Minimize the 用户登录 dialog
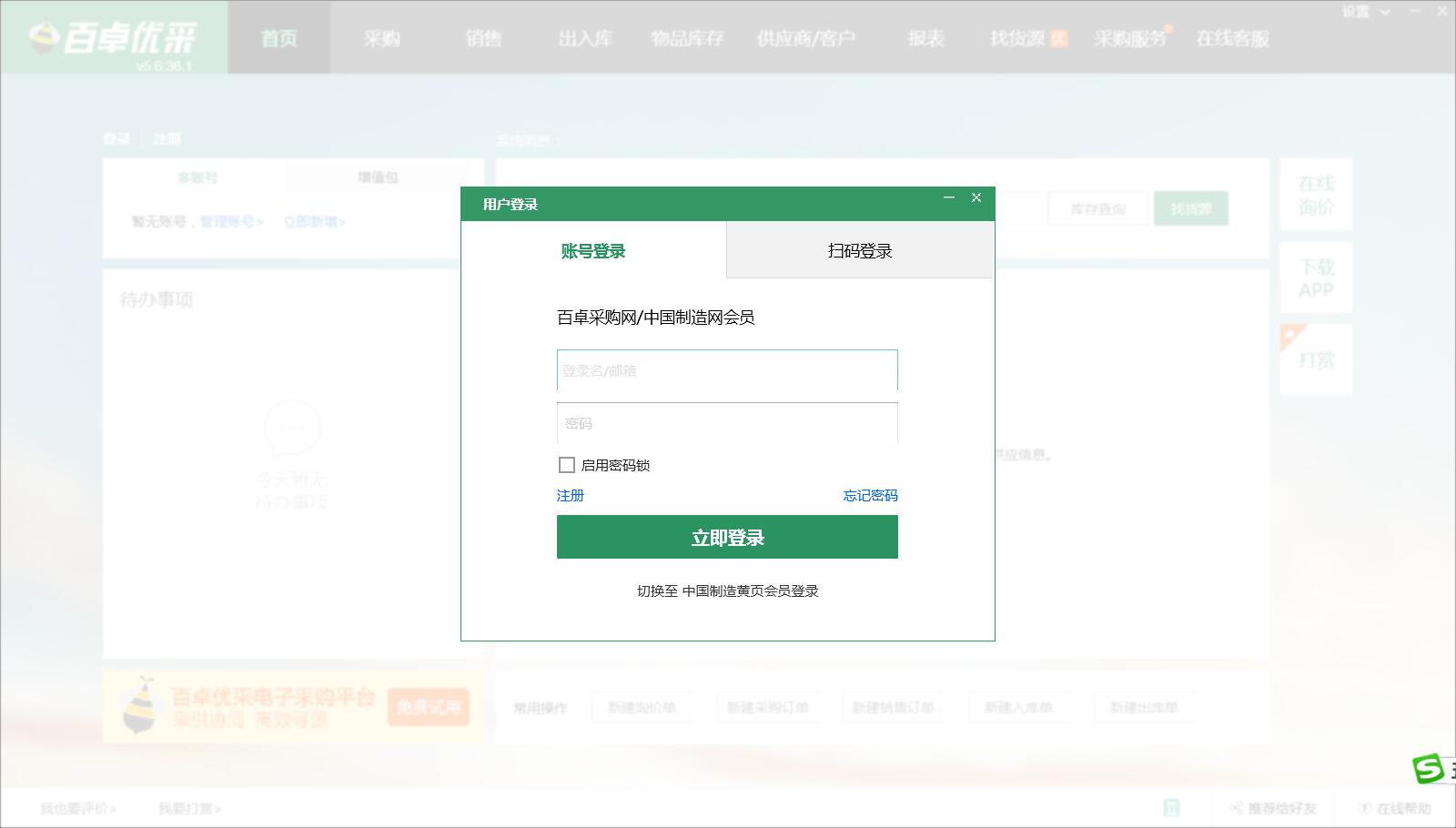This screenshot has height=828, width=1456. [949, 197]
